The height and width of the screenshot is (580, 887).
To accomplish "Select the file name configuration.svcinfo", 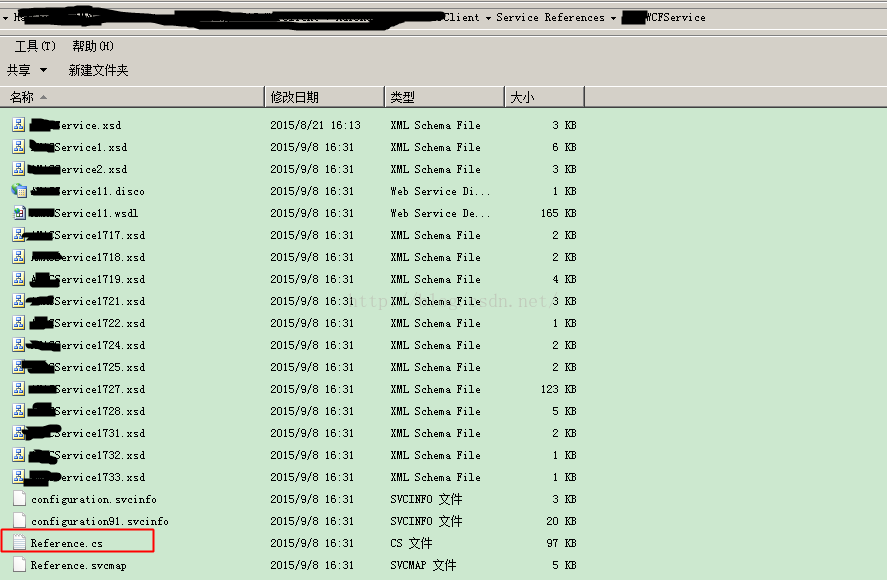I will [94, 500].
